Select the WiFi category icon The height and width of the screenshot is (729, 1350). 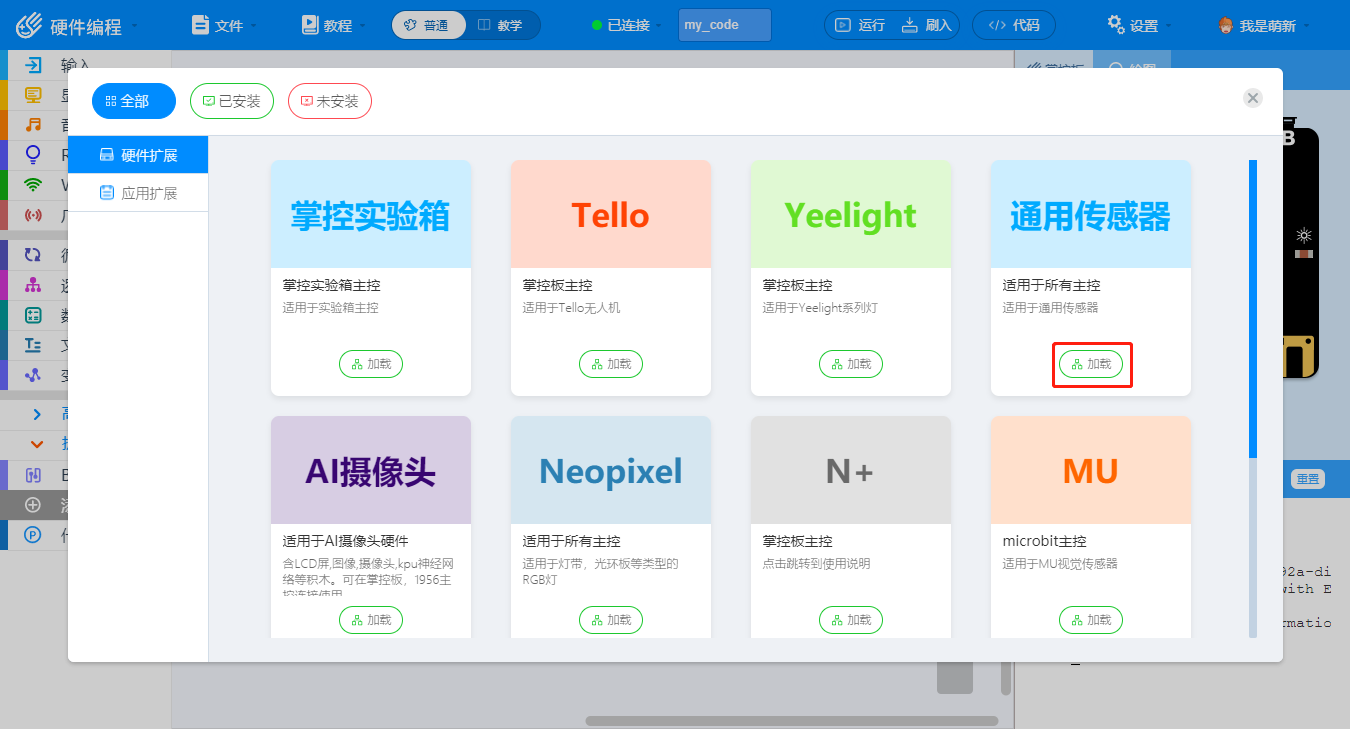coord(34,185)
